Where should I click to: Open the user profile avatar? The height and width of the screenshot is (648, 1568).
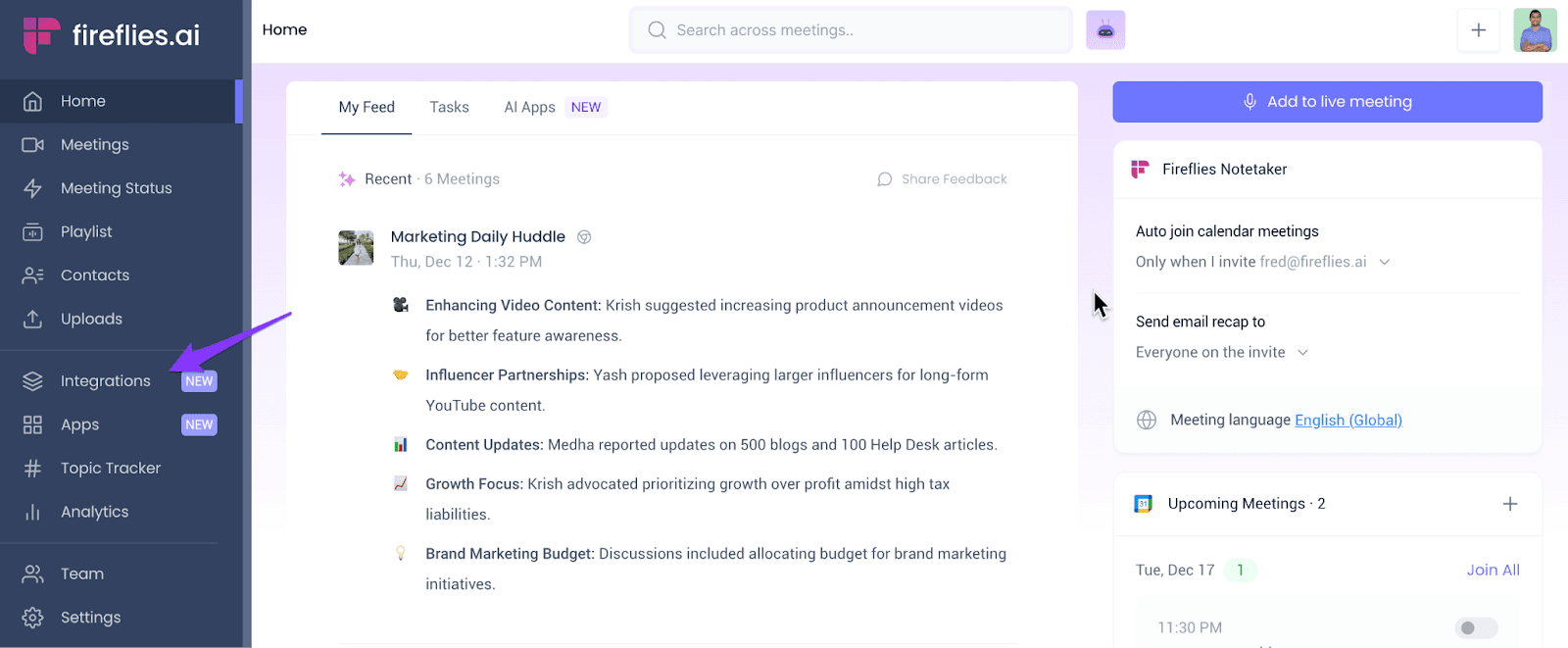coord(1535,30)
